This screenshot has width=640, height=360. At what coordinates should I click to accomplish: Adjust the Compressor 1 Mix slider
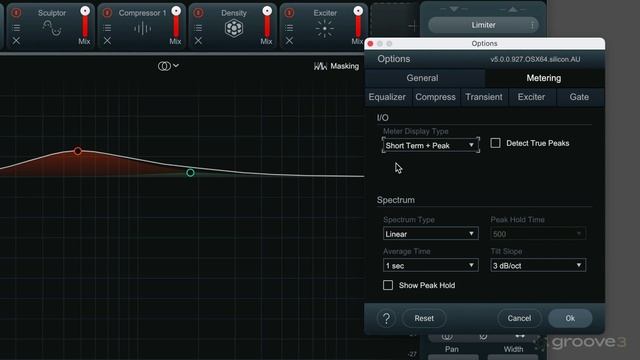click(x=176, y=24)
